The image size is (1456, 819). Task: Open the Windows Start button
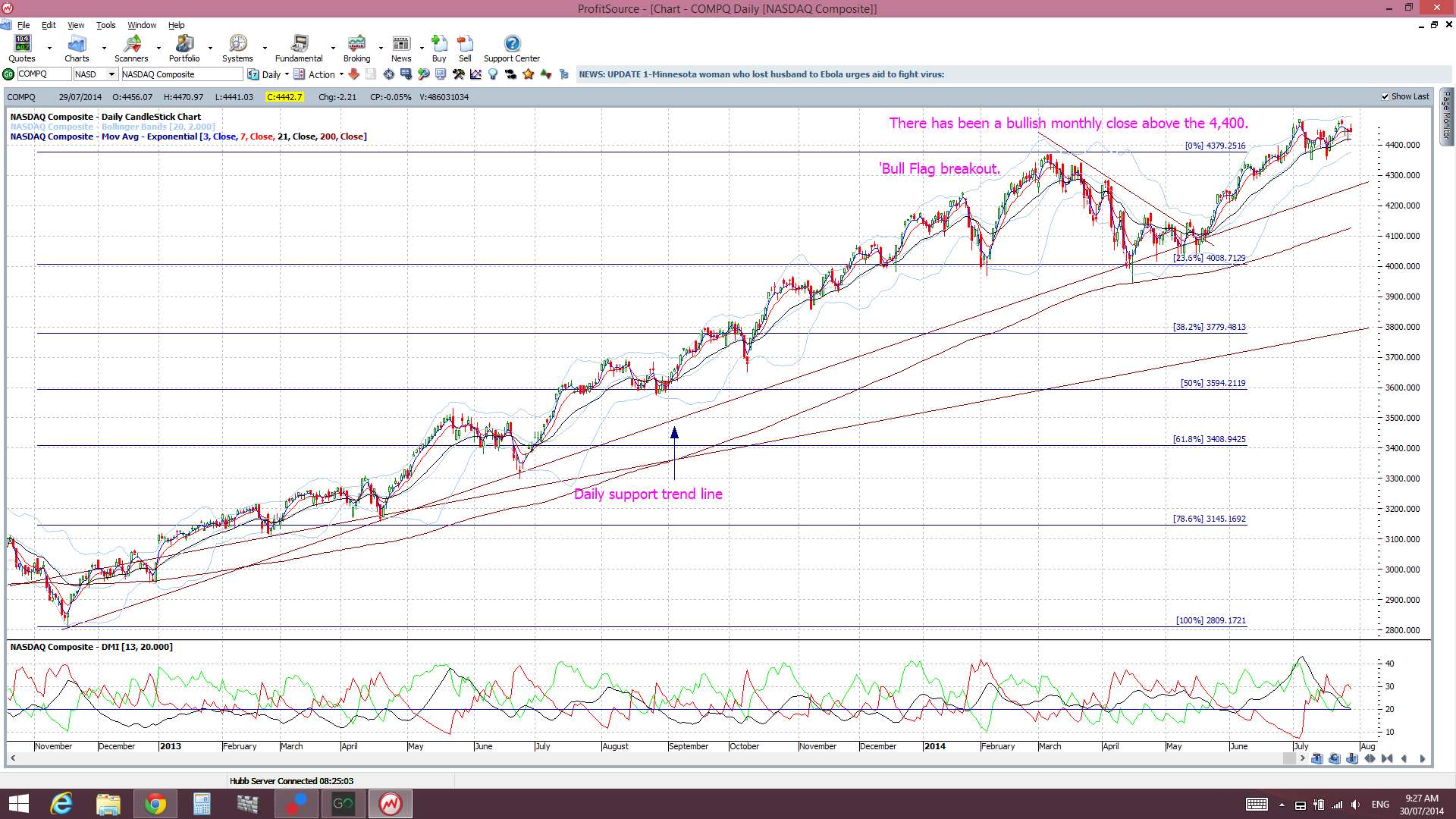click(x=18, y=804)
